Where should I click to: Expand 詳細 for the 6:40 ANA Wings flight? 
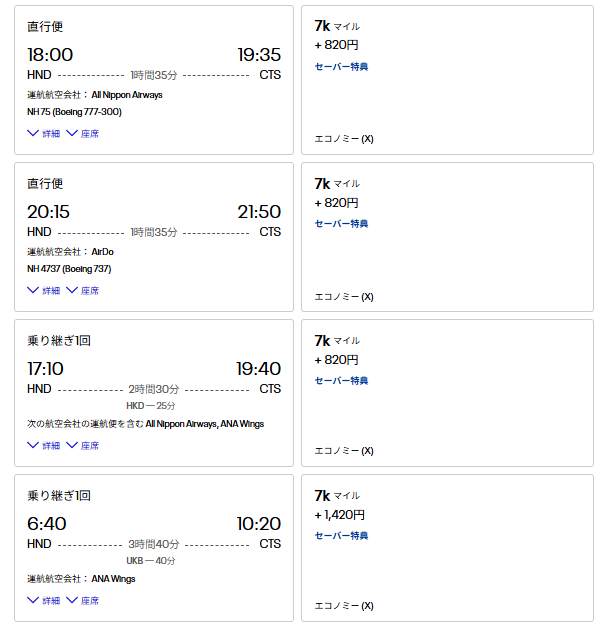click(44, 600)
